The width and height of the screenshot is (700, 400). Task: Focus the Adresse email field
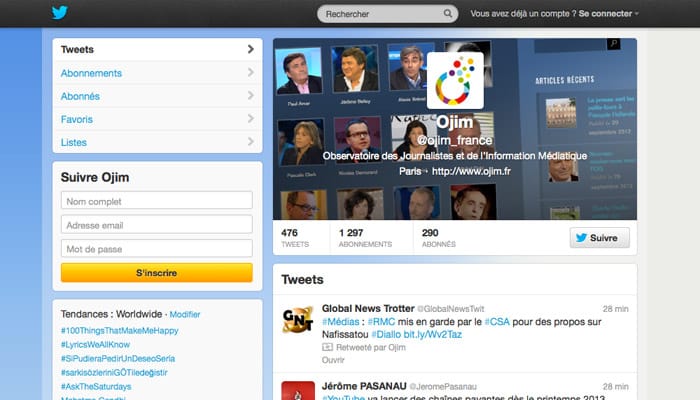point(156,224)
